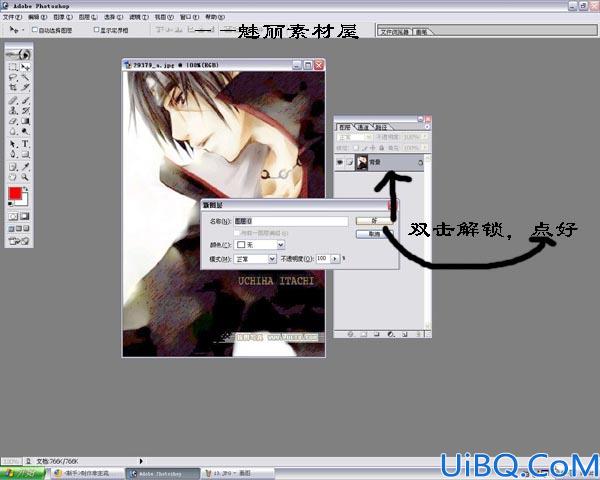Click the layer name input field in dialog

(x=291, y=221)
